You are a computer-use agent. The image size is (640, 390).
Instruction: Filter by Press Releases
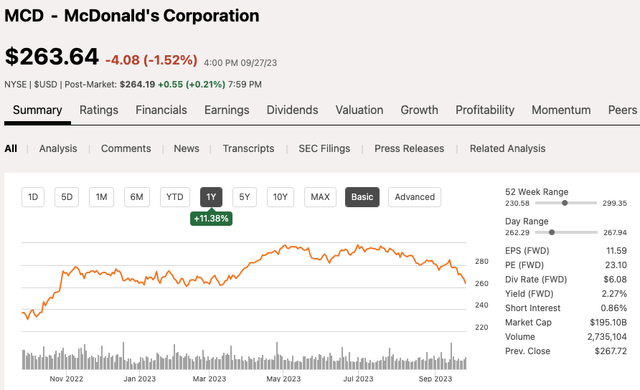(409, 148)
